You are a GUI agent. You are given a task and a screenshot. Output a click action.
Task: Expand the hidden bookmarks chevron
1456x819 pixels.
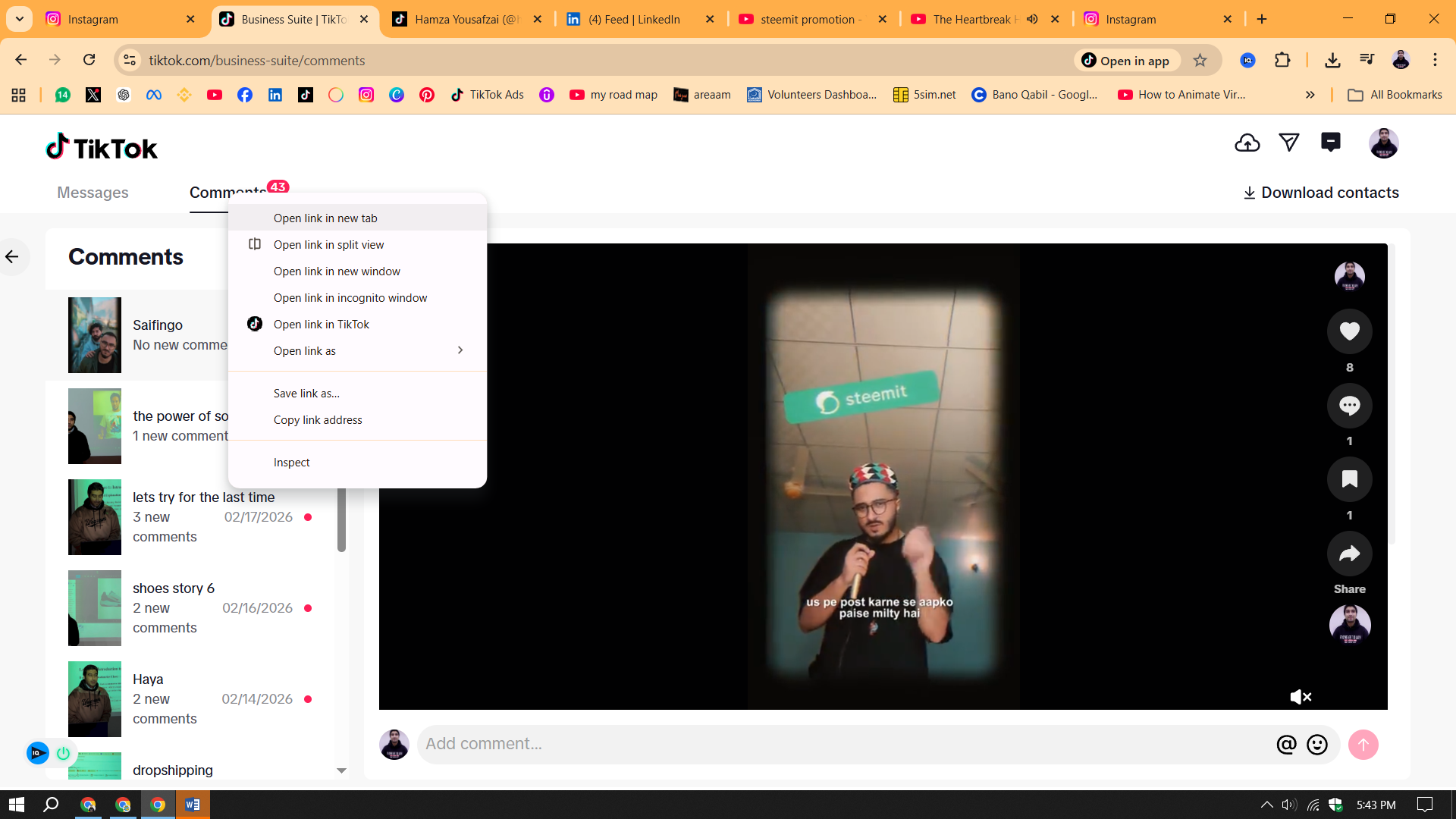coord(1310,95)
